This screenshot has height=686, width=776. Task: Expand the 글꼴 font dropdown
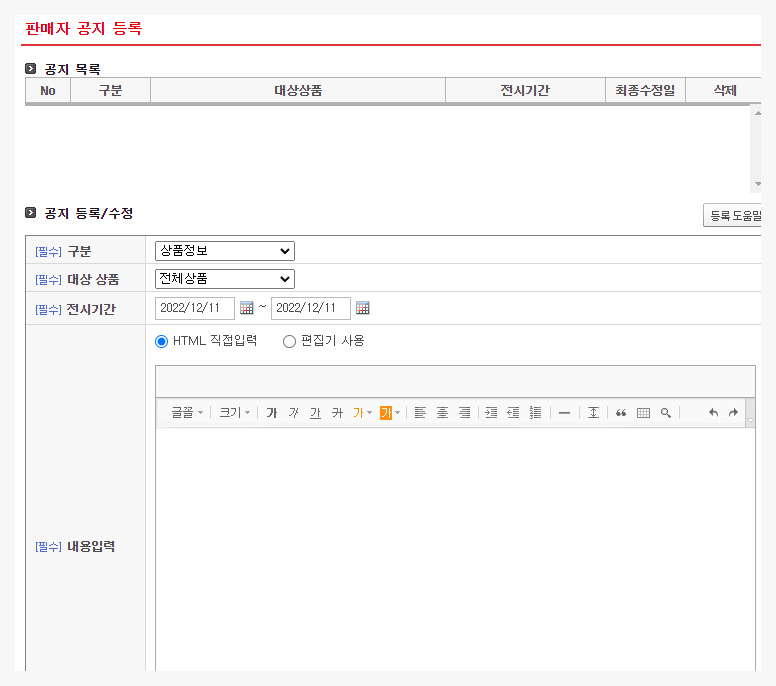click(x=186, y=413)
